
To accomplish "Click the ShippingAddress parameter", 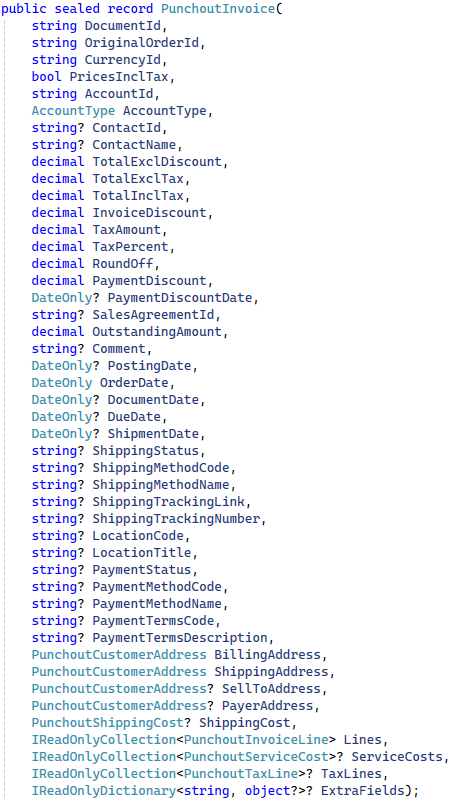I will coord(271,671).
